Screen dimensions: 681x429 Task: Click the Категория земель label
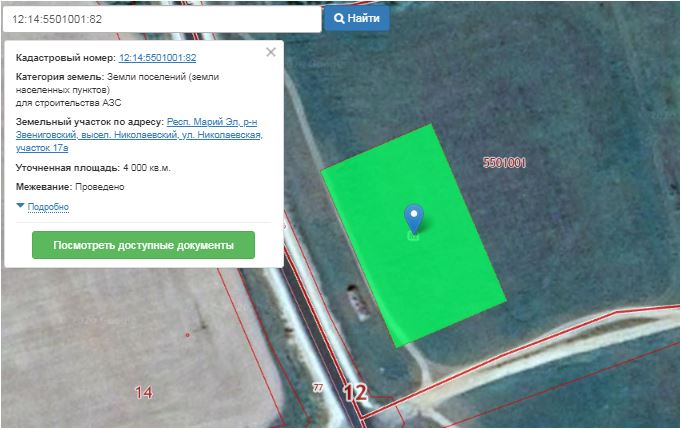60,77
